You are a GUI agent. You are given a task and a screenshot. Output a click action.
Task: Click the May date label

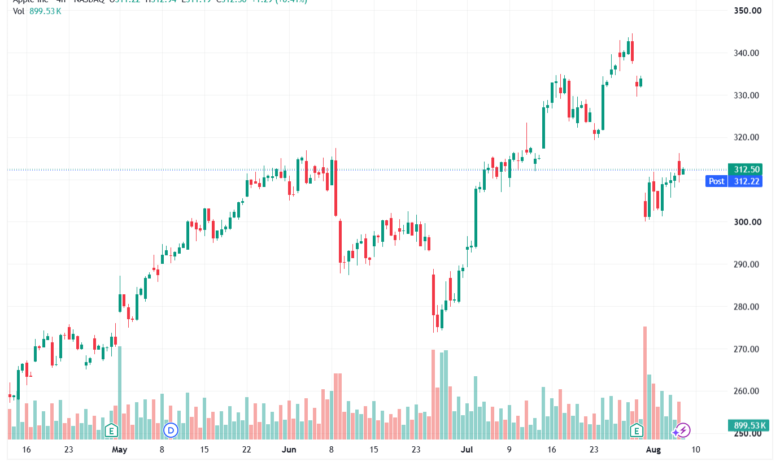[119, 450]
